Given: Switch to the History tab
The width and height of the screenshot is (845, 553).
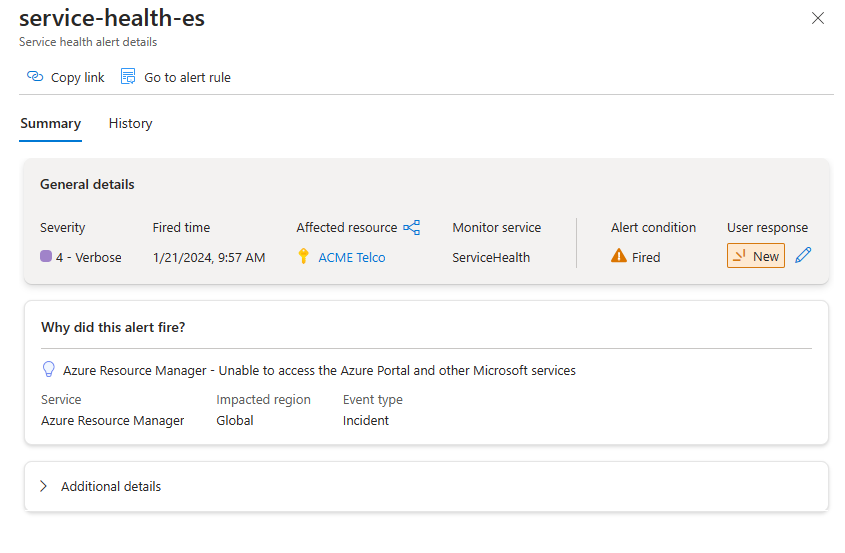Looking at the screenshot, I should pos(130,124).
